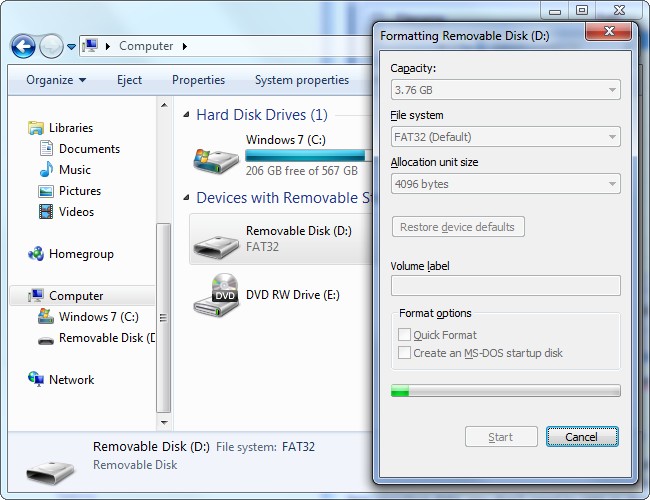Select Homegroup in navigation pane
Viewport: 650px width, 500px height.
point(81,254)
